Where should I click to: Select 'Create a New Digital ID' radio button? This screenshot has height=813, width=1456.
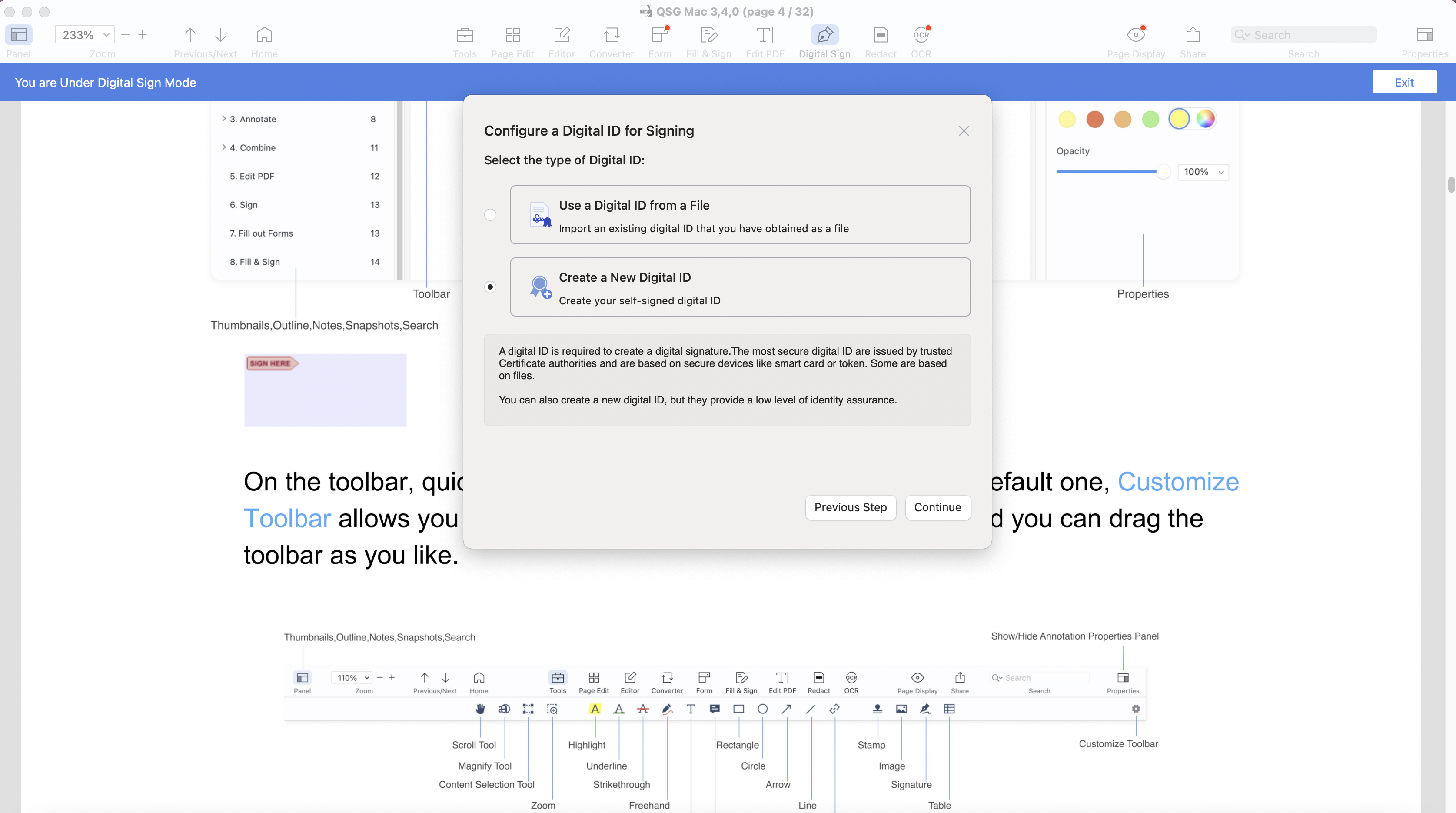pyautogui.click(x=490, y=287)
